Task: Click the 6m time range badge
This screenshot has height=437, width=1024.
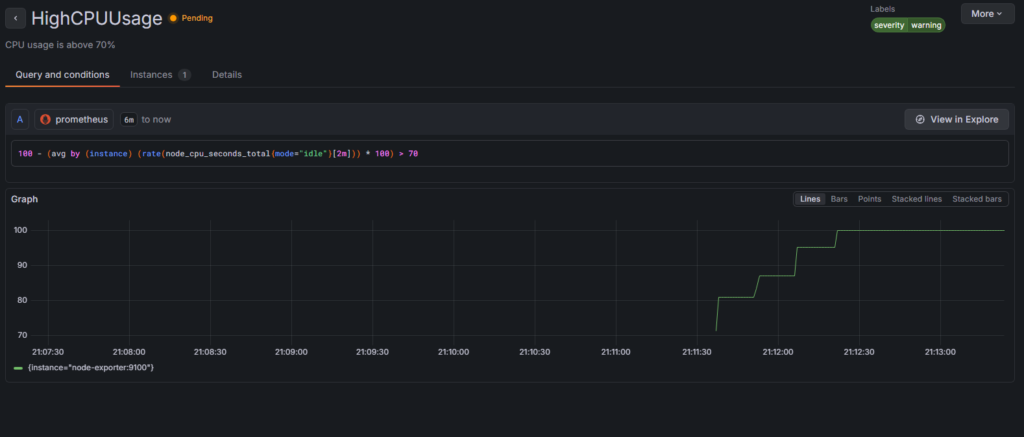Action: (128, 119)
